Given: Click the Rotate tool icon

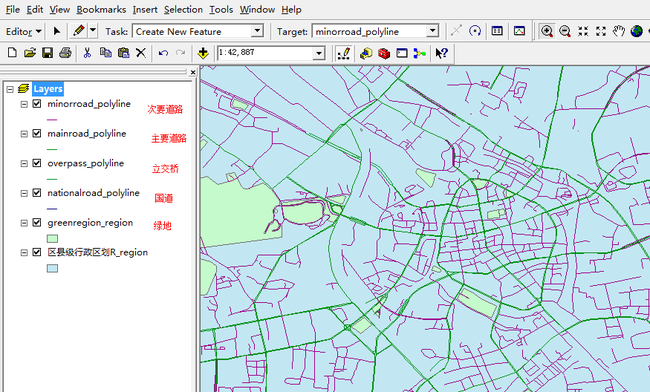Looking at the screenshot, I should [475, 31].
